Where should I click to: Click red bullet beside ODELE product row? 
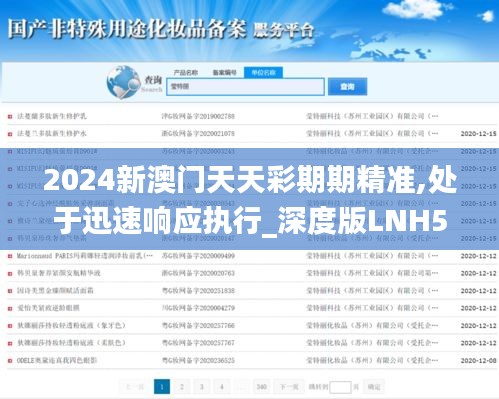(x=10, y=361)
